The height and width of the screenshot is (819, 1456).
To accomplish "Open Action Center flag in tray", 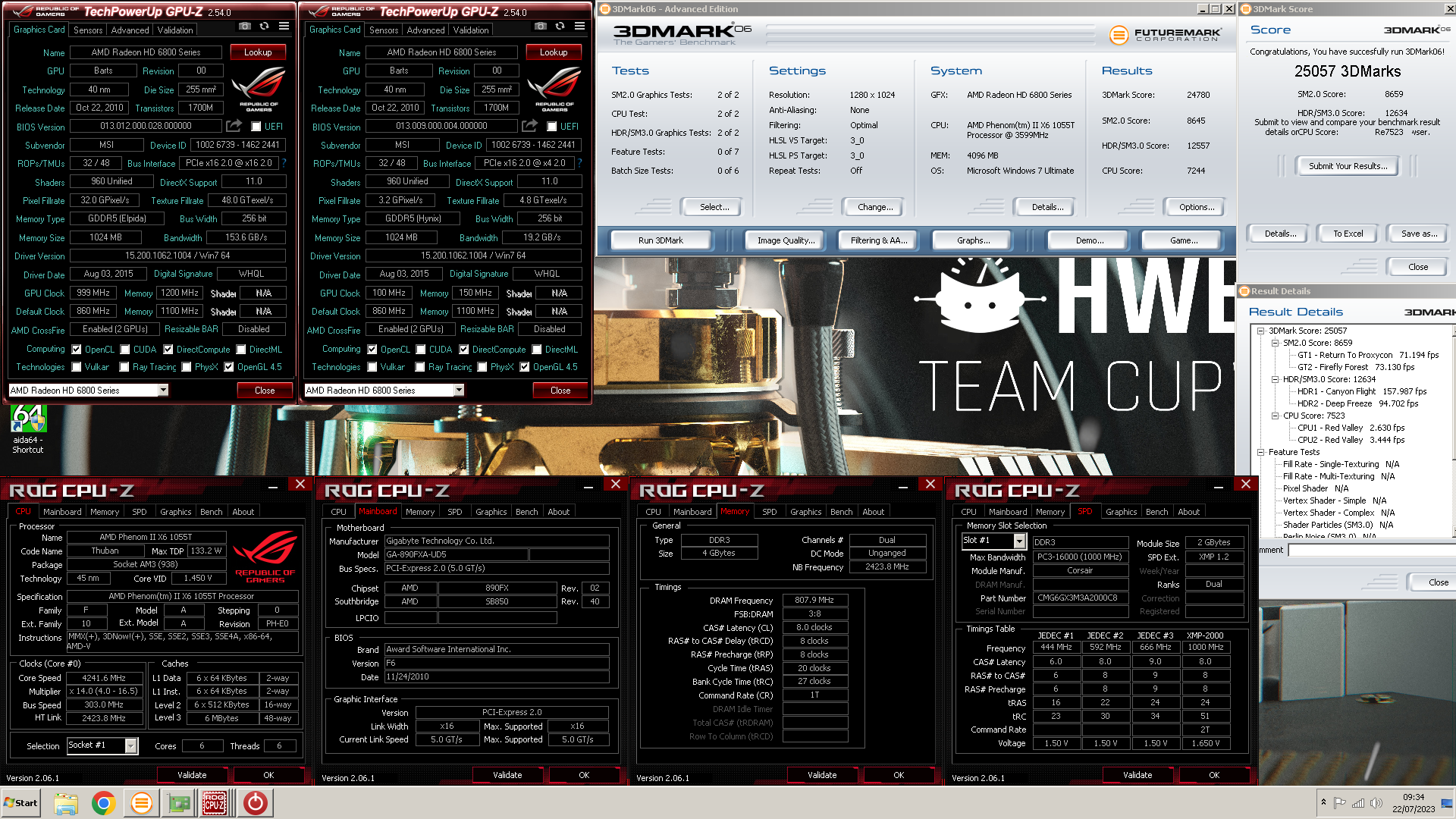I will (1340, 803).
